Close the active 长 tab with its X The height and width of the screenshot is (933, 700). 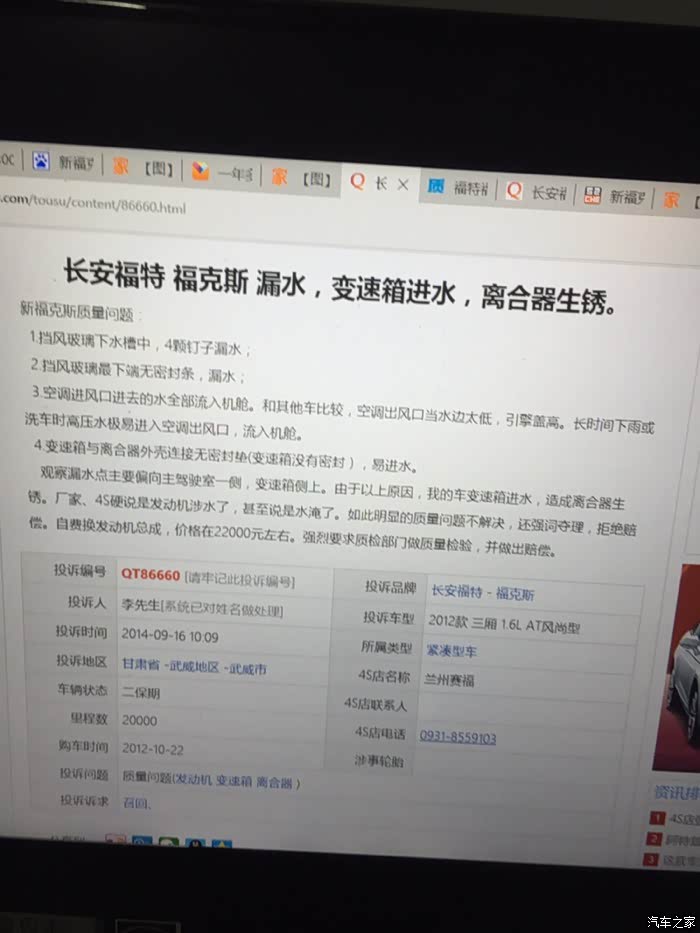(403, 185)
